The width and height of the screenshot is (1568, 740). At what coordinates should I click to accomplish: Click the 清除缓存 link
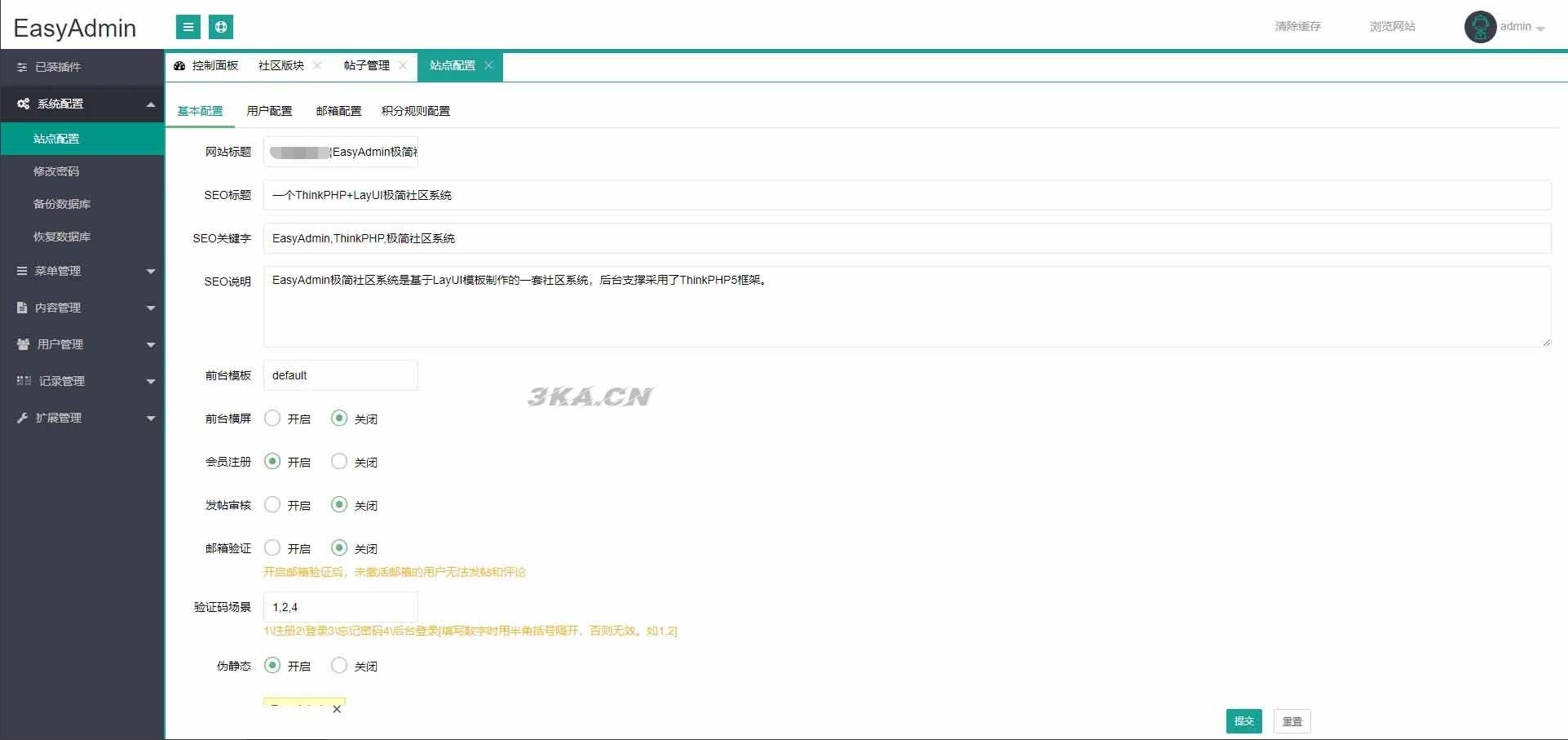[x=1297, y=27]
